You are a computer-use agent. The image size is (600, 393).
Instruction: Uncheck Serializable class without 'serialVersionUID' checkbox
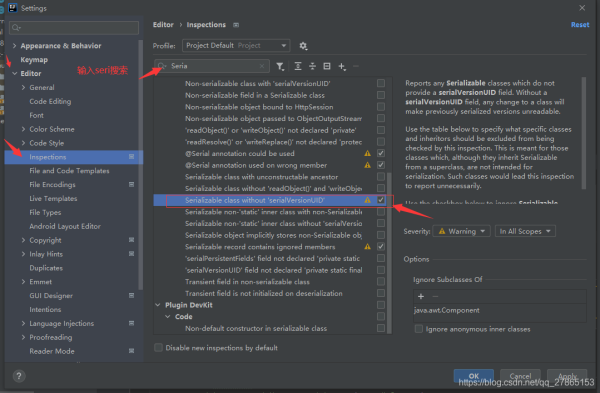click(381, 200)
